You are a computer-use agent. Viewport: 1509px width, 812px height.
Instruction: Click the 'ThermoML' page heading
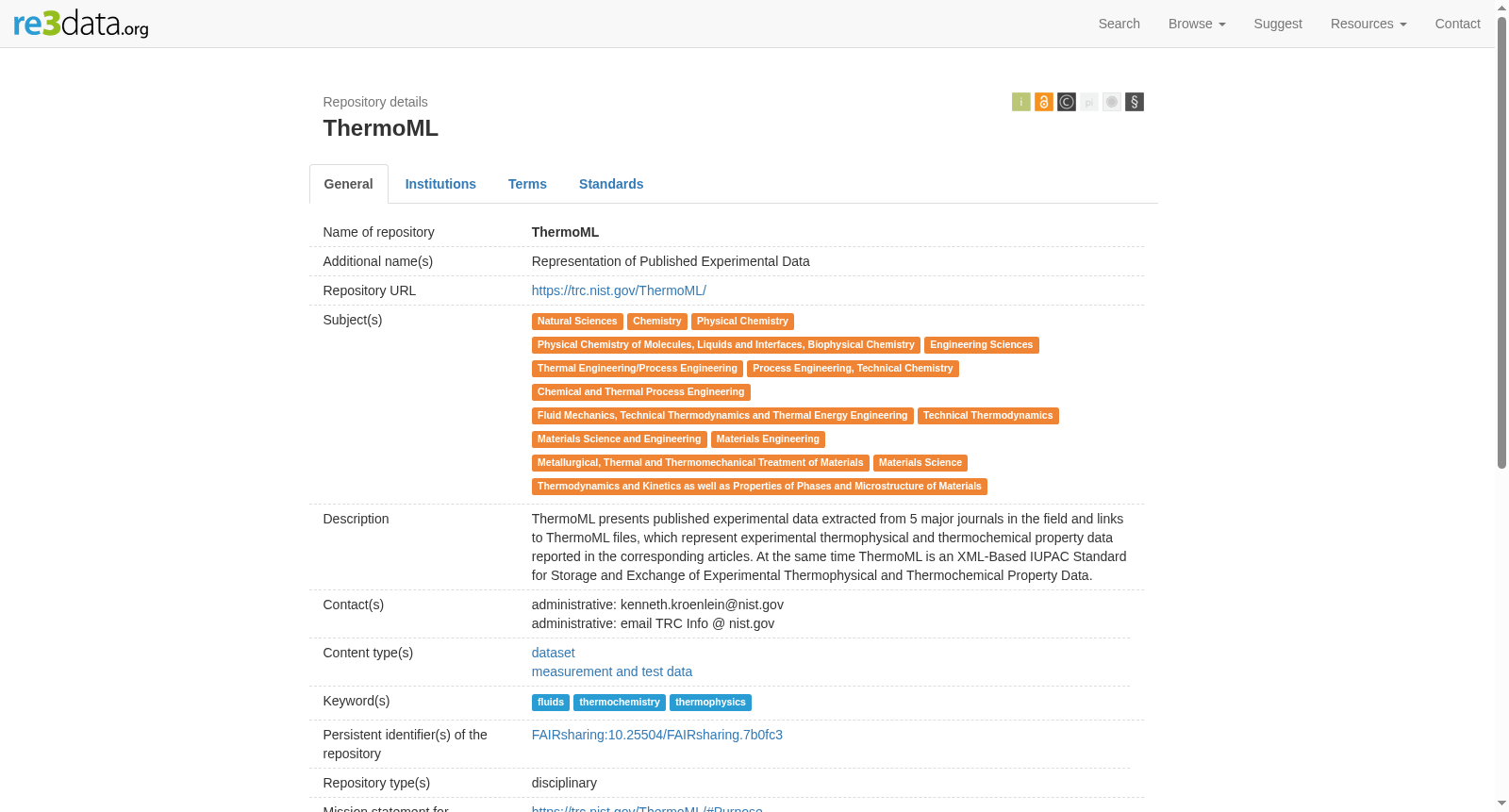tap(381, 128)
